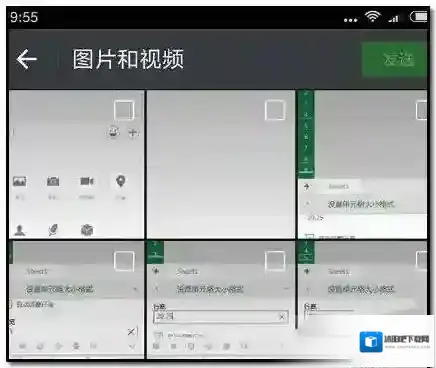Image resolution: width=436 pixels, height=368 pixels.
Task: Open the blank gray image thumbnail
Action: [x=221, y=164]
